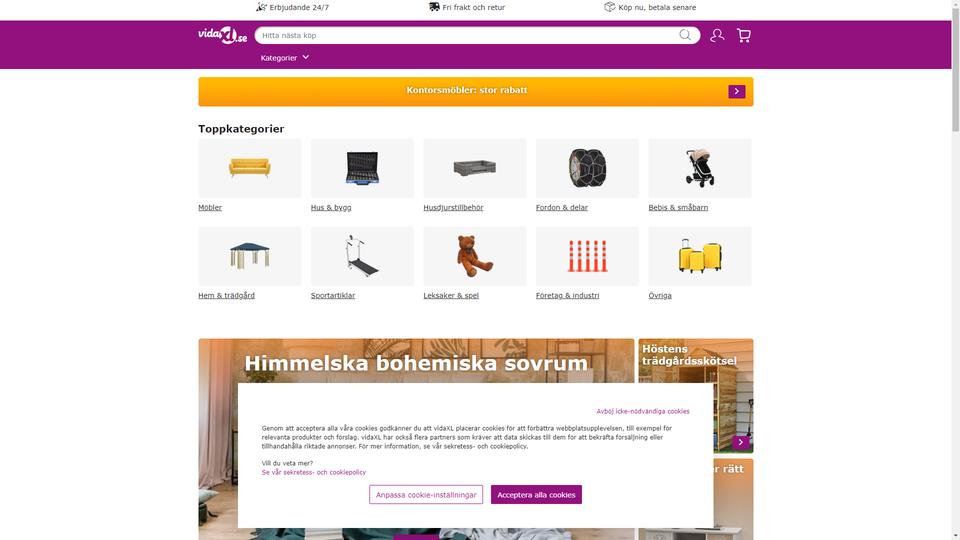Image resolution: width=960 pixels, height=540 pixels.
Task: Open the shopping cart icon
Action: coord(744,36)
